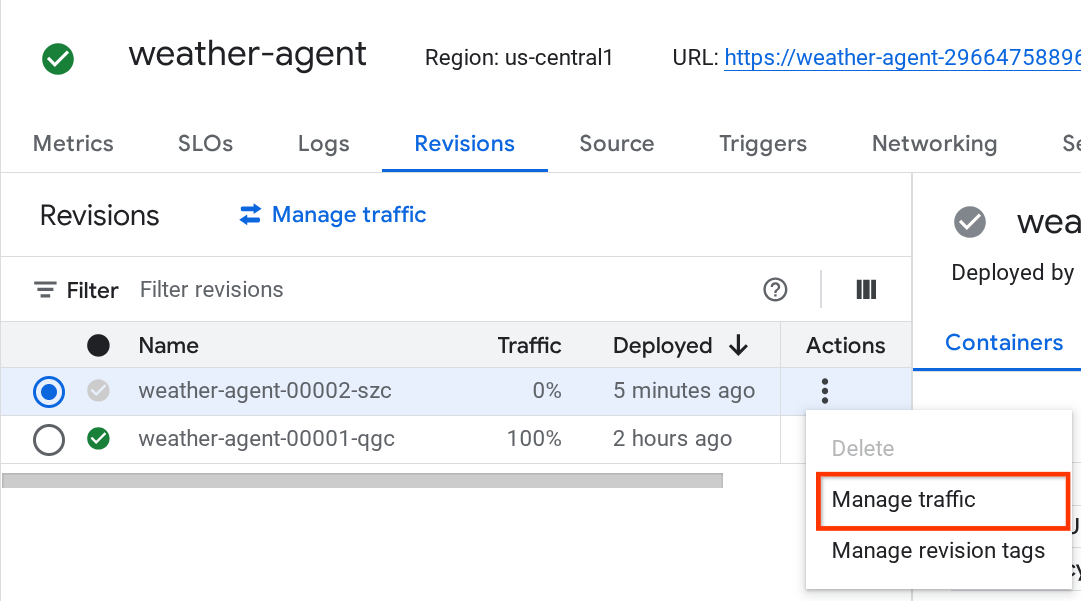Viewport: 1081px width, 601px height.
Task: Click gray status icon of weather-agent-00002-szc
Action: tap(98, 391)
